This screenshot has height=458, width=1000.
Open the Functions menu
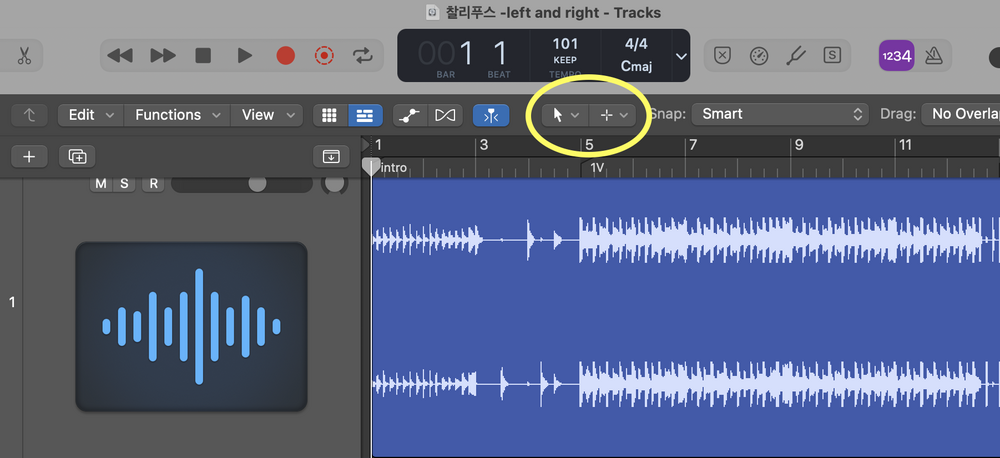pos(178,115)
